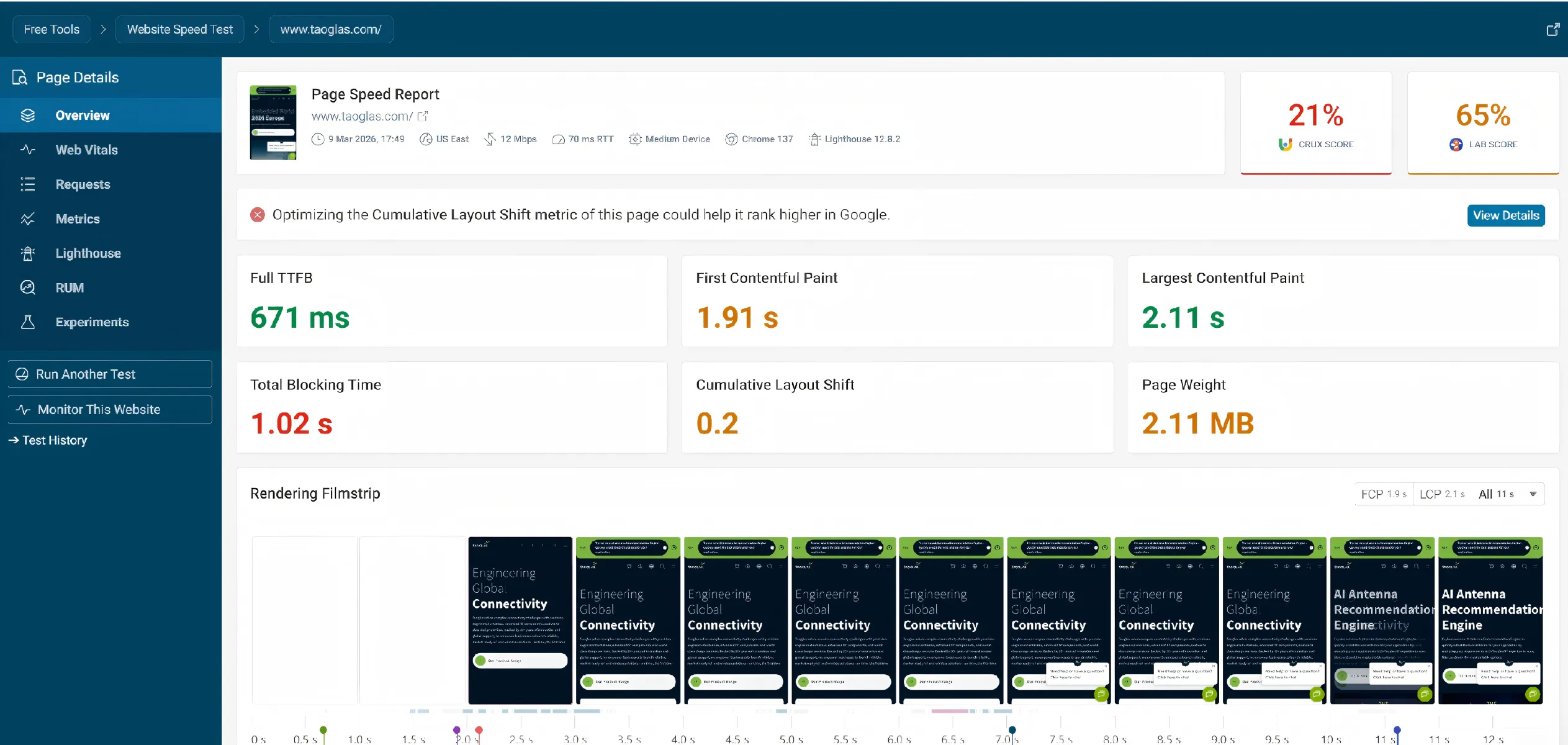Click the lighthouse icon beside Lighthouse 12.8.2
This screenshot has height=745, width=1568.
coord(814,139)
